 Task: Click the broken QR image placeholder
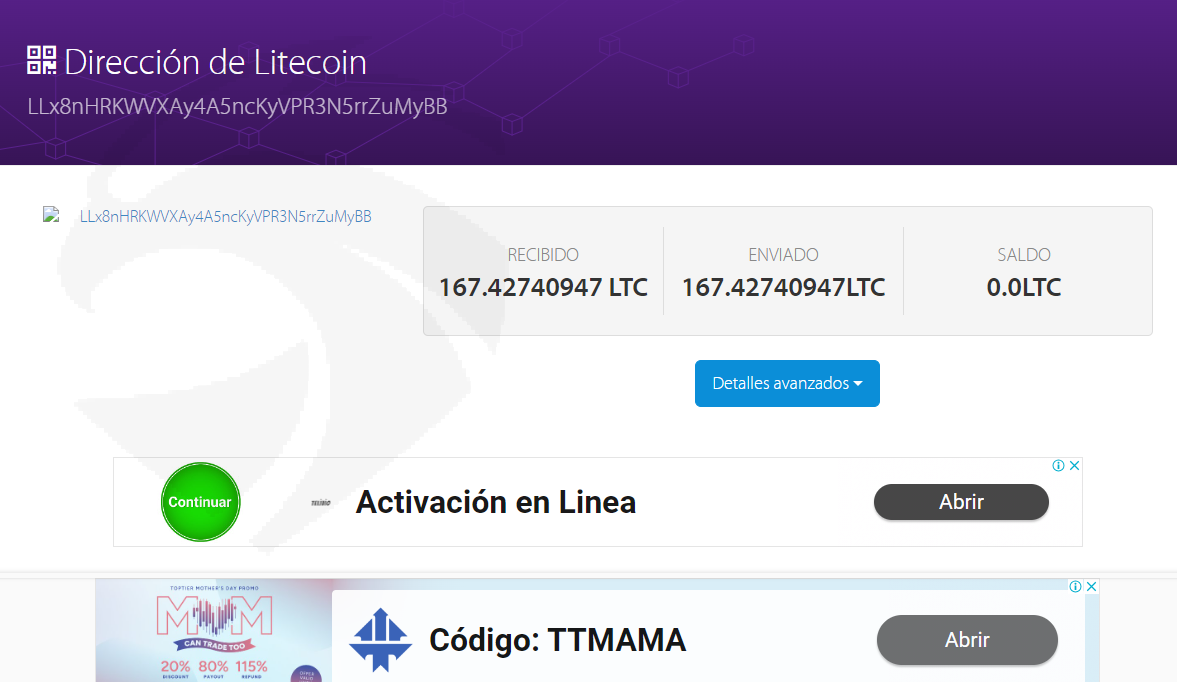(x=51, y=215)
